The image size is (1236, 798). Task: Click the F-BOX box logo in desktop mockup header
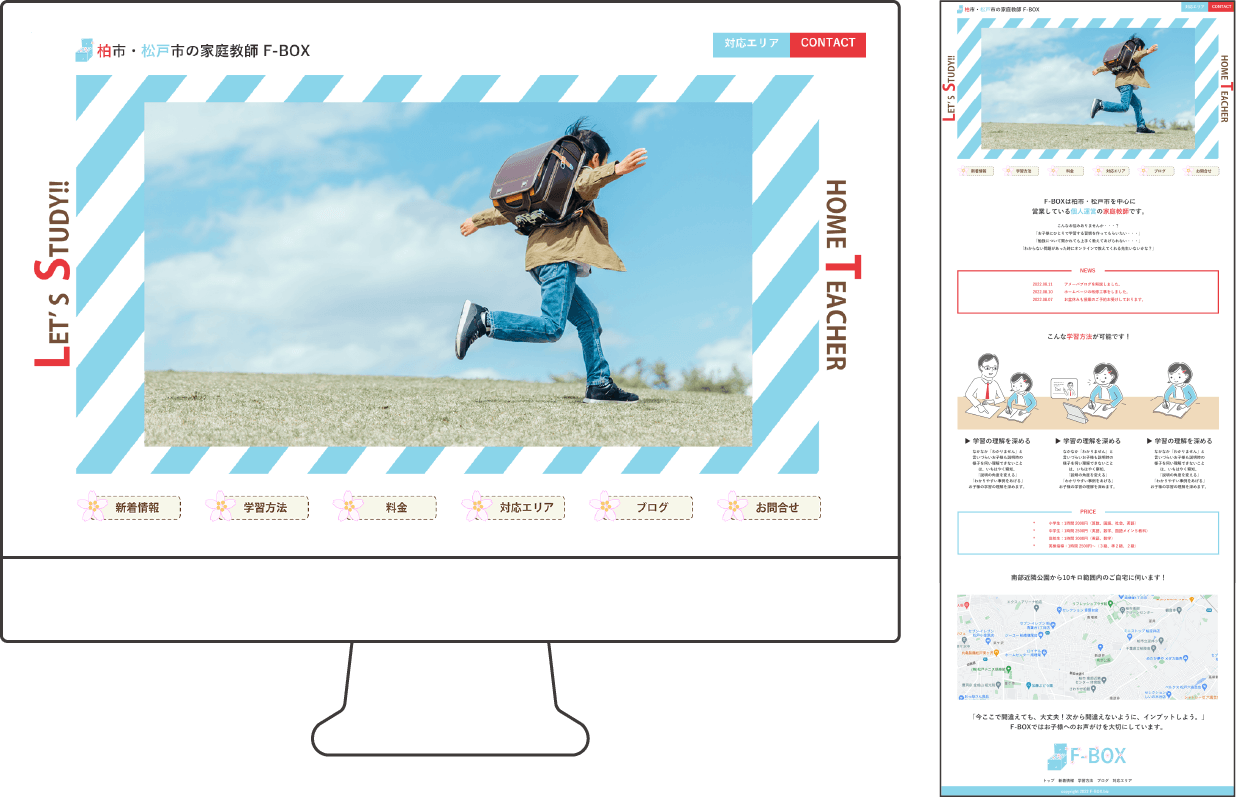(84, 49)
